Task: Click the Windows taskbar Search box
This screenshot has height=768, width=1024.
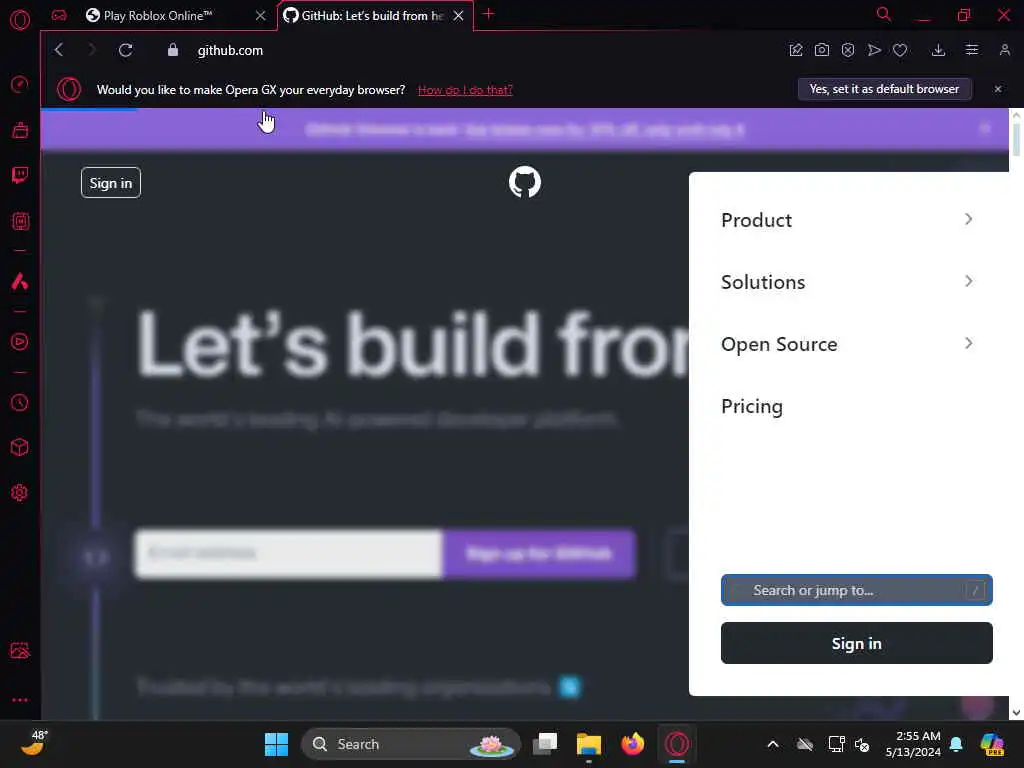Action: pos(411,744)
